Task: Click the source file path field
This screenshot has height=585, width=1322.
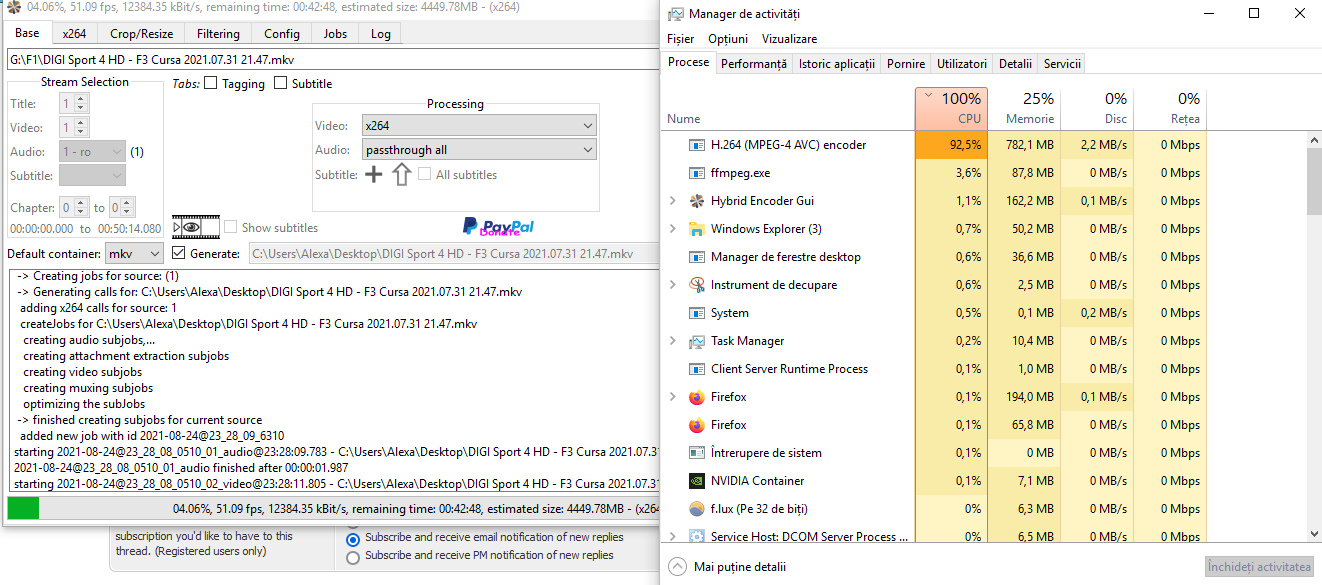Action: 330,60
